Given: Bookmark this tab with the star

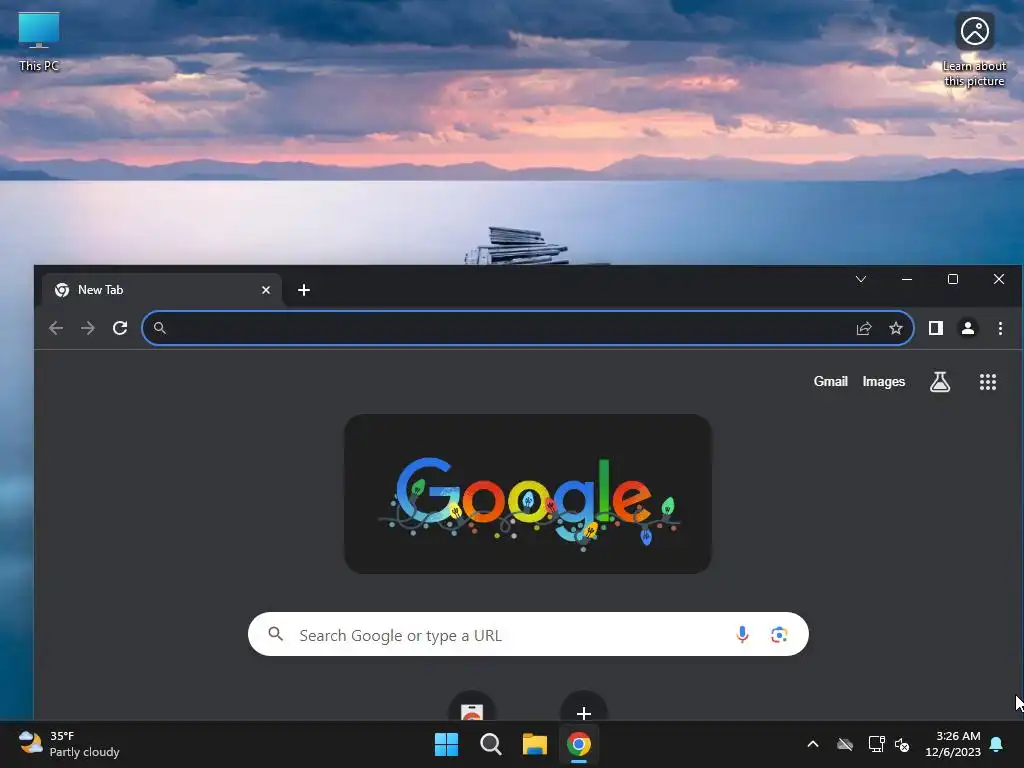Looking at the screenshot, I should click(x=896, y=328).
